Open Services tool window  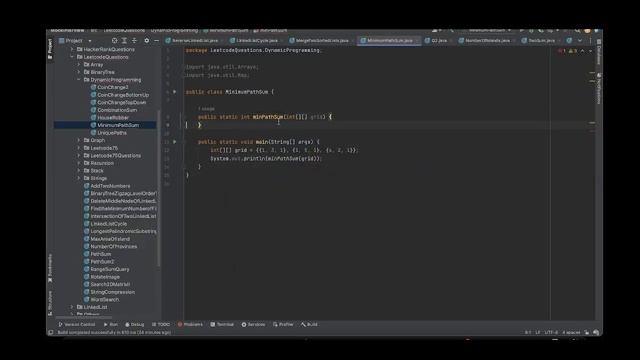click(x=253, y=324)
